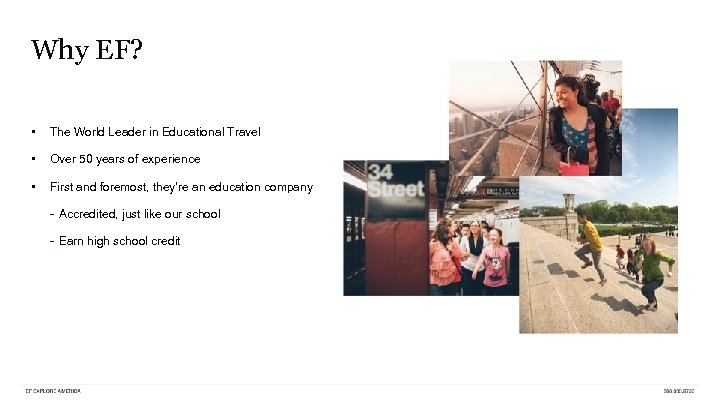Screen dimensions: 720x405
Task: Click the boy in the yellow shirt
Action: click(591, 245)
